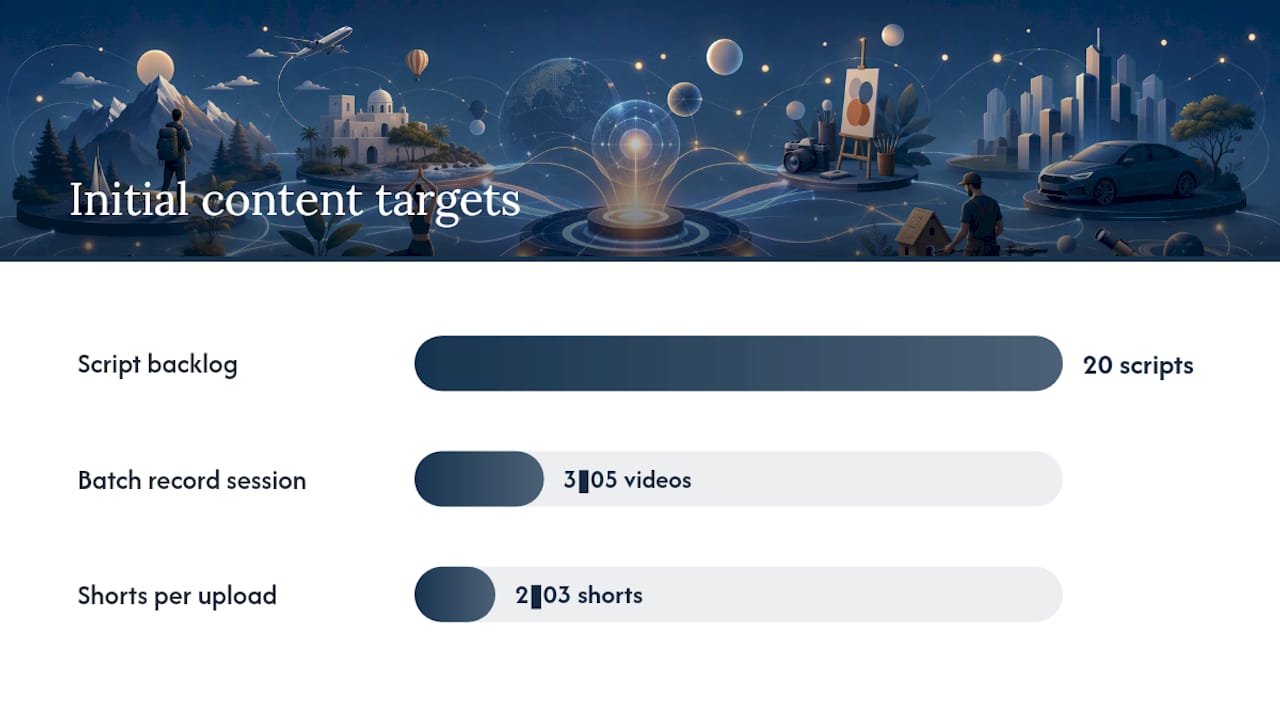Image resolution: width=1280 pixels, height=720 pixels.
Task: Select the header banner illustration
Action: tap(640, 130)
